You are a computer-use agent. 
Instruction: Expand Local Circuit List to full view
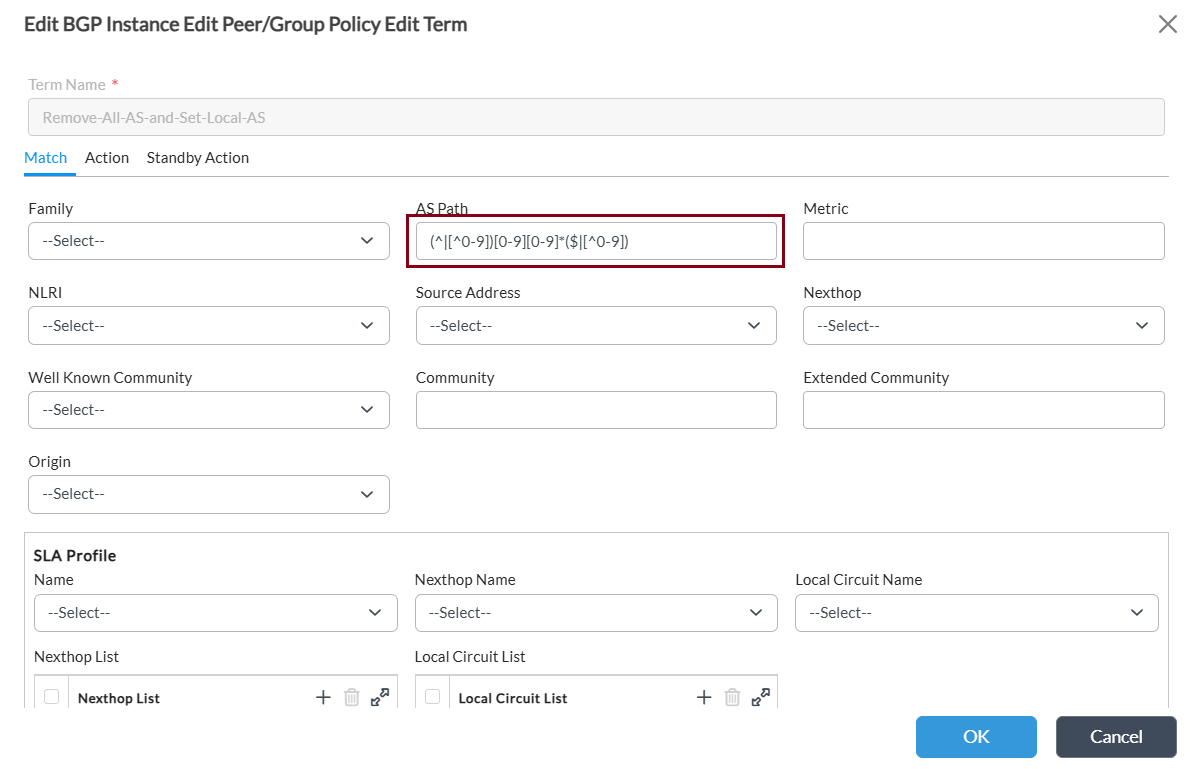(761, 698)
